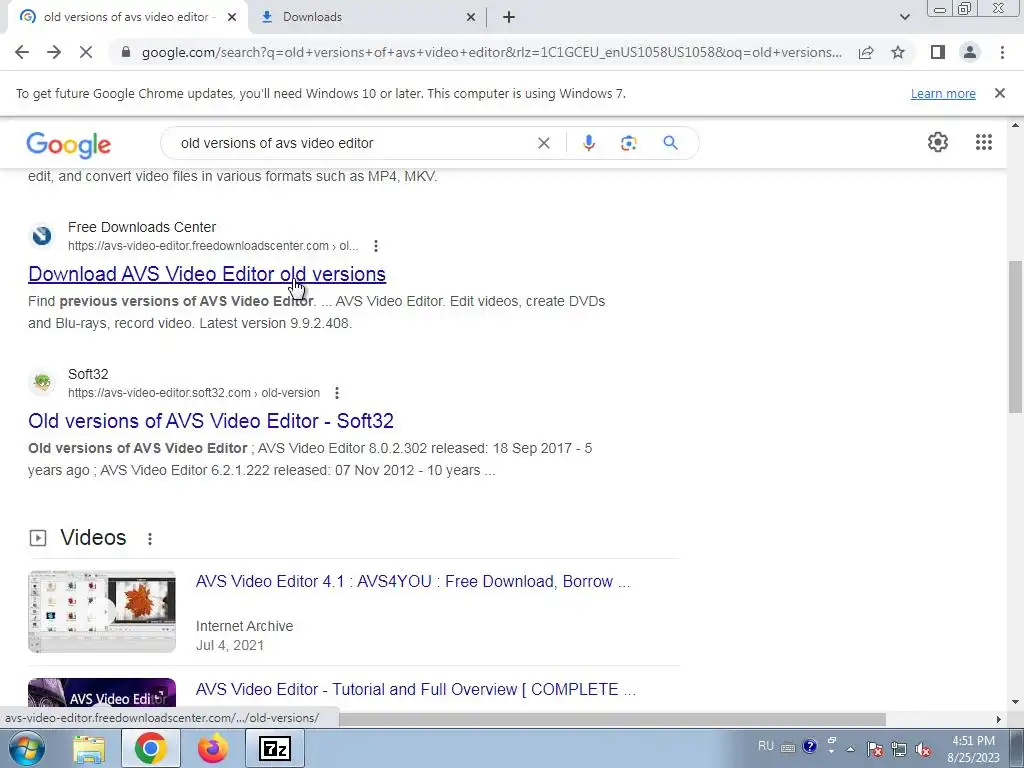This screenshot has width=1024, height=768.
Task: Click the Free Downloads Center site name
Action: (142, 227)
